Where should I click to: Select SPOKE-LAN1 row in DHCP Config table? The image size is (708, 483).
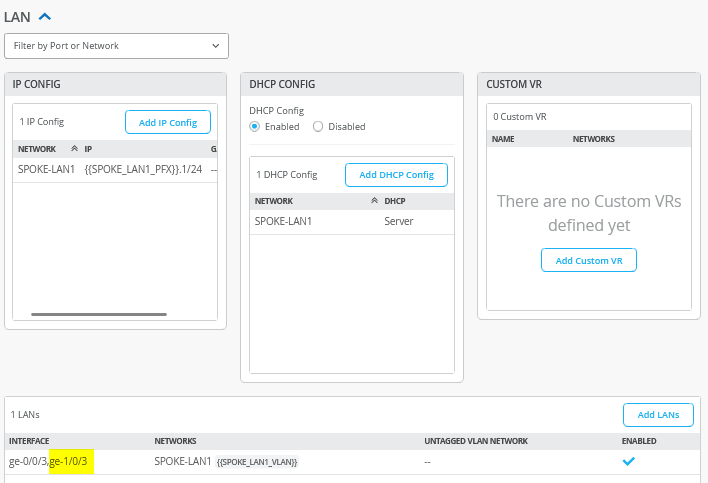[352, 222]
